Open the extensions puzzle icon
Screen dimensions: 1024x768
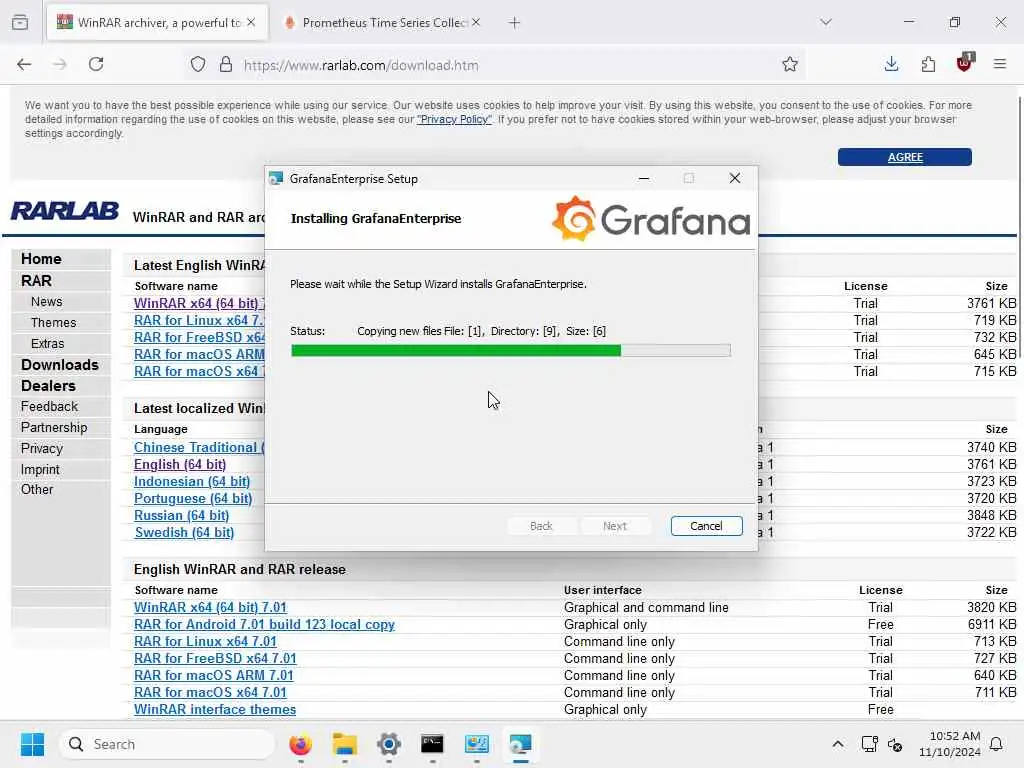coord(928,64)
